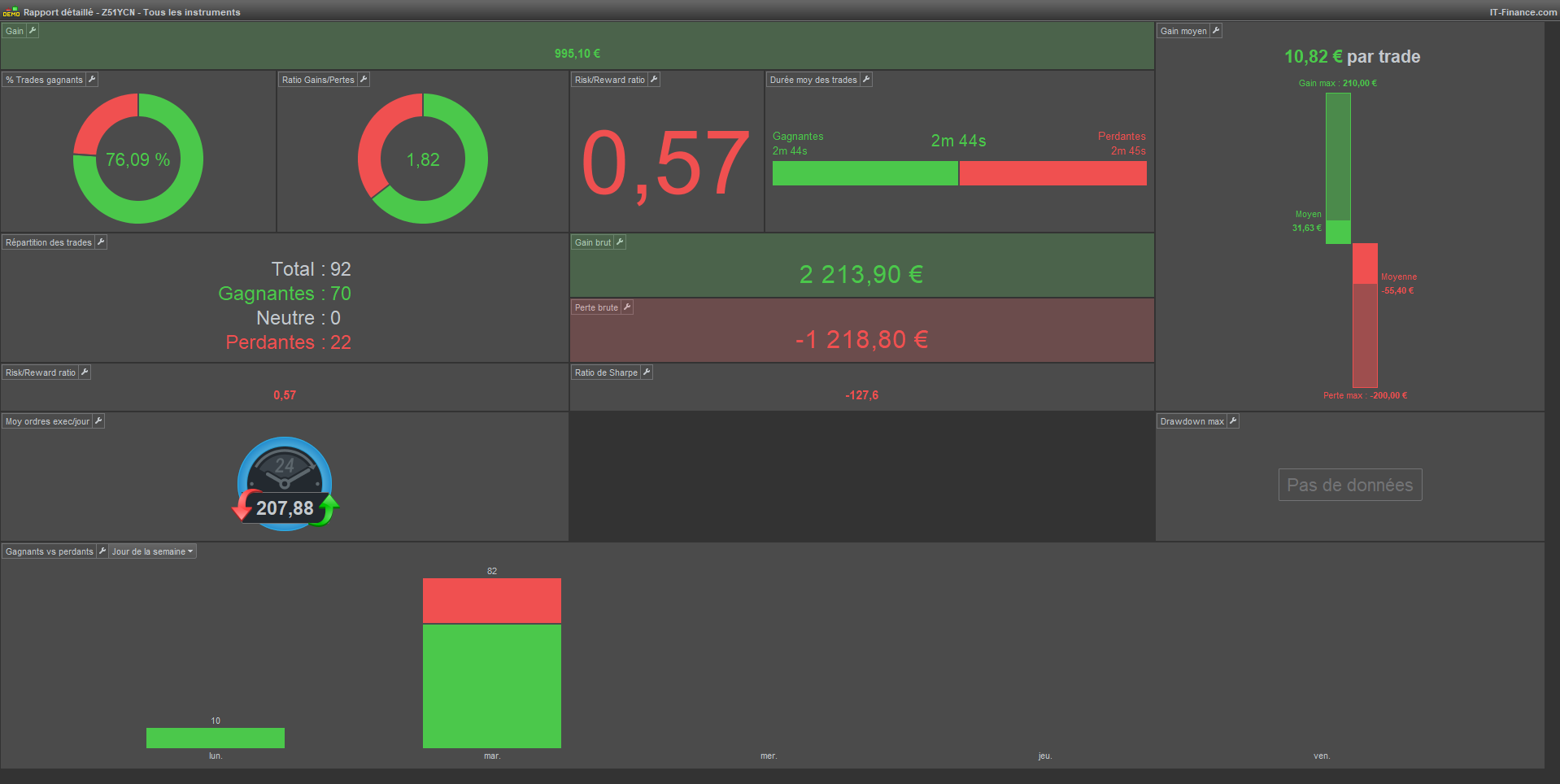Open Drawdown max wrench settings
The width and height of the screenshot is (1560, 784).
pos(1233,421)
